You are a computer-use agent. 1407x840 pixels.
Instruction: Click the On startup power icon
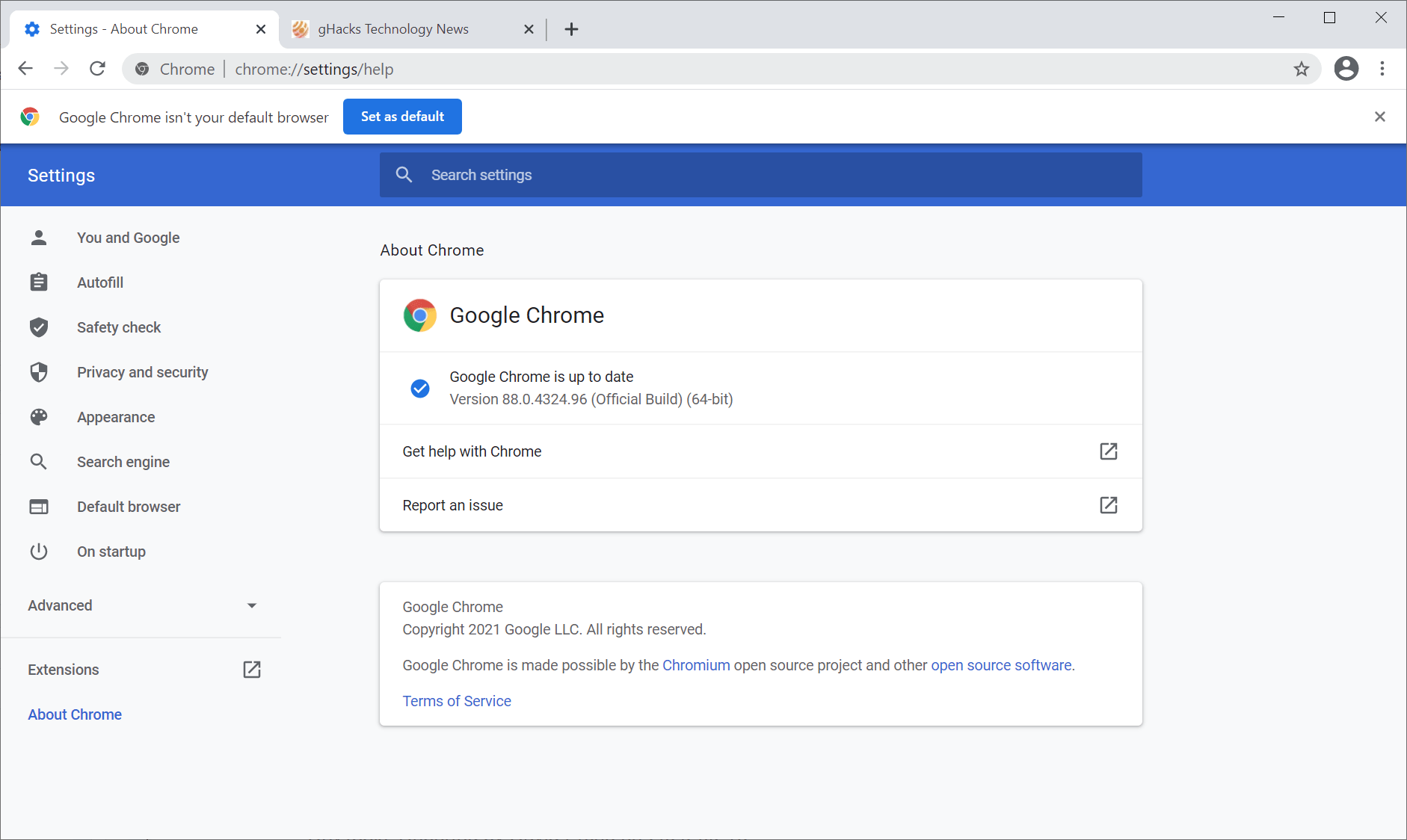click(39, 552)
